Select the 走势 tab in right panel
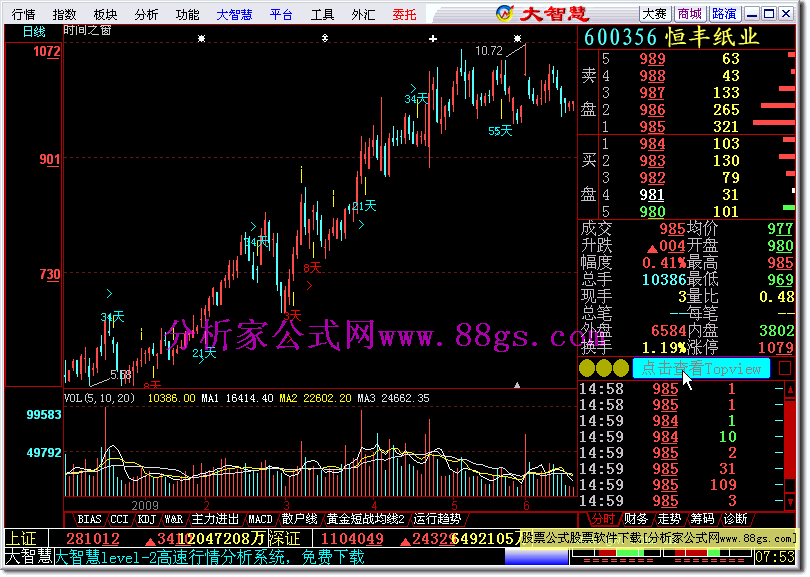 click(669, 519)
